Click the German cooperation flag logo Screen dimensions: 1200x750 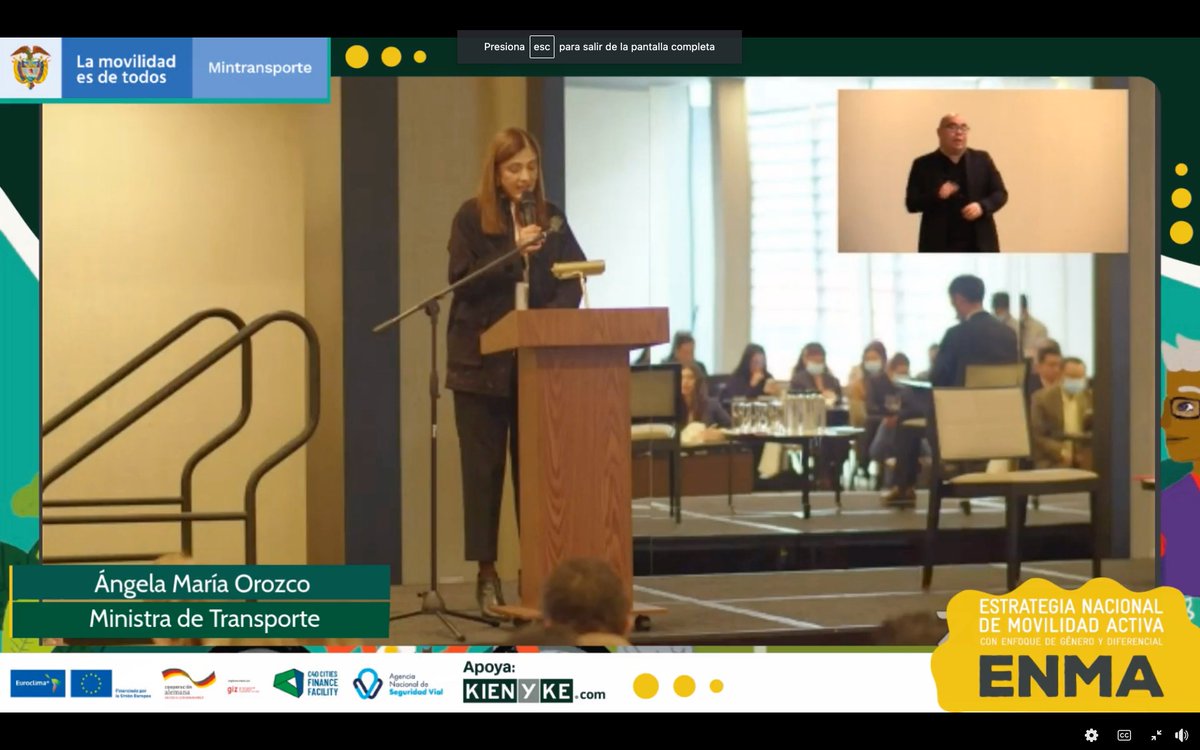(x=188, y=683)
